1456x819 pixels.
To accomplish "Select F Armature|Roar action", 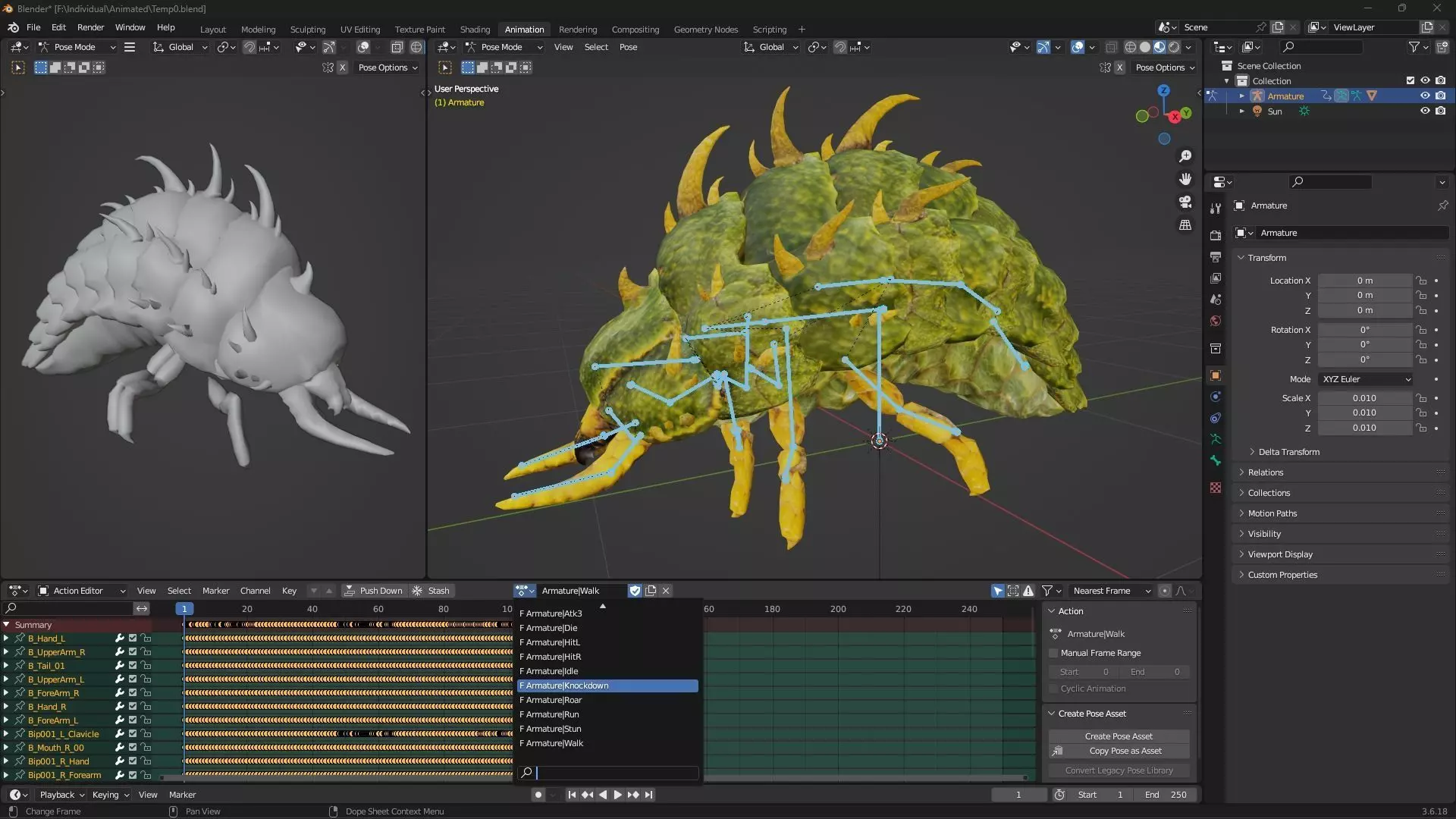I will pos(607,700).
